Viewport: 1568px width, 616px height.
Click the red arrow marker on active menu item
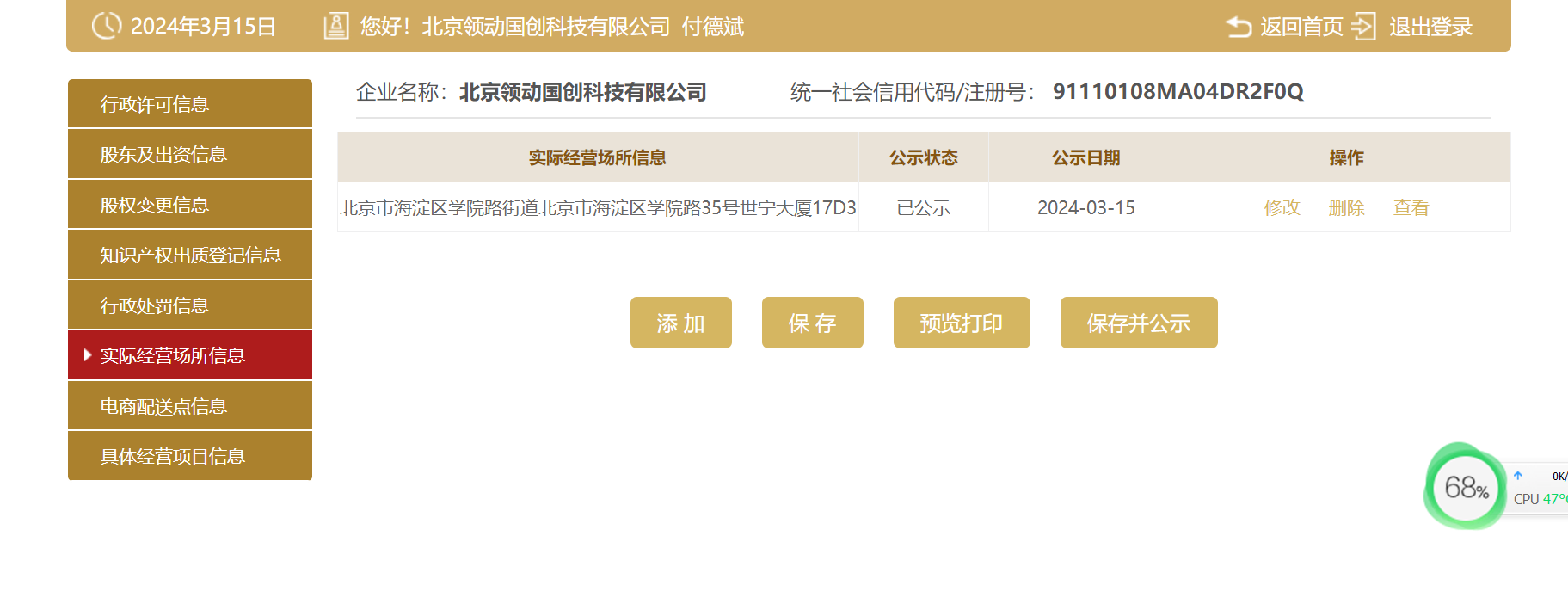[x=88, y=354]
